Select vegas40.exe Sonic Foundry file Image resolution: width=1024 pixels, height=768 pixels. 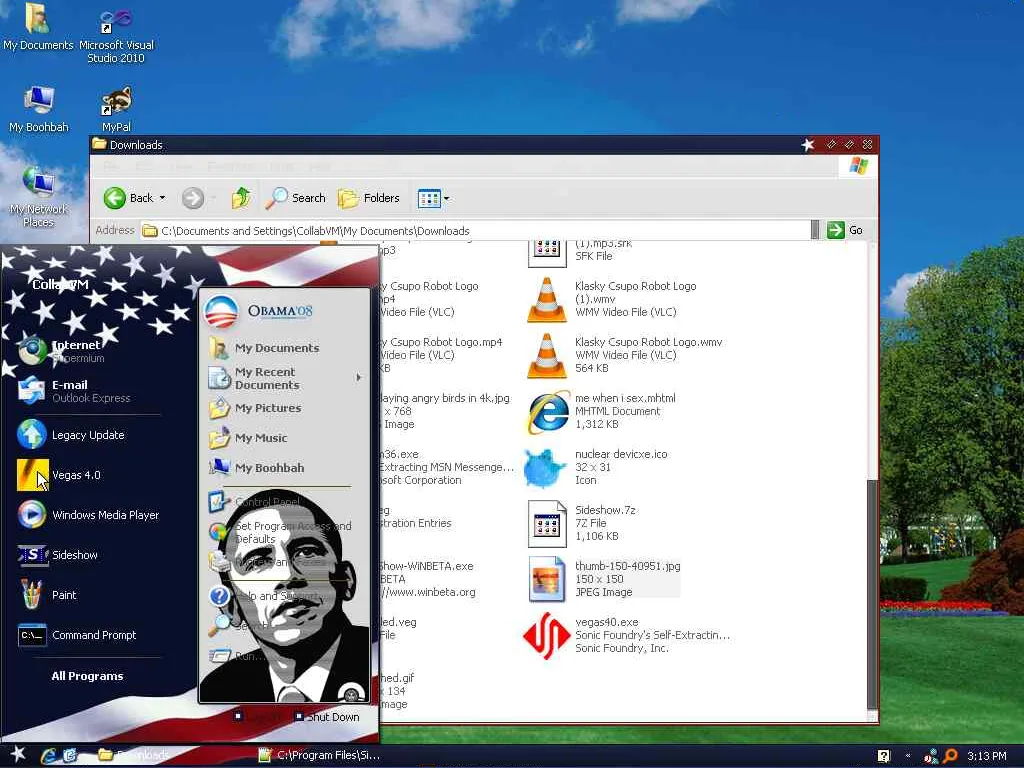626,635
